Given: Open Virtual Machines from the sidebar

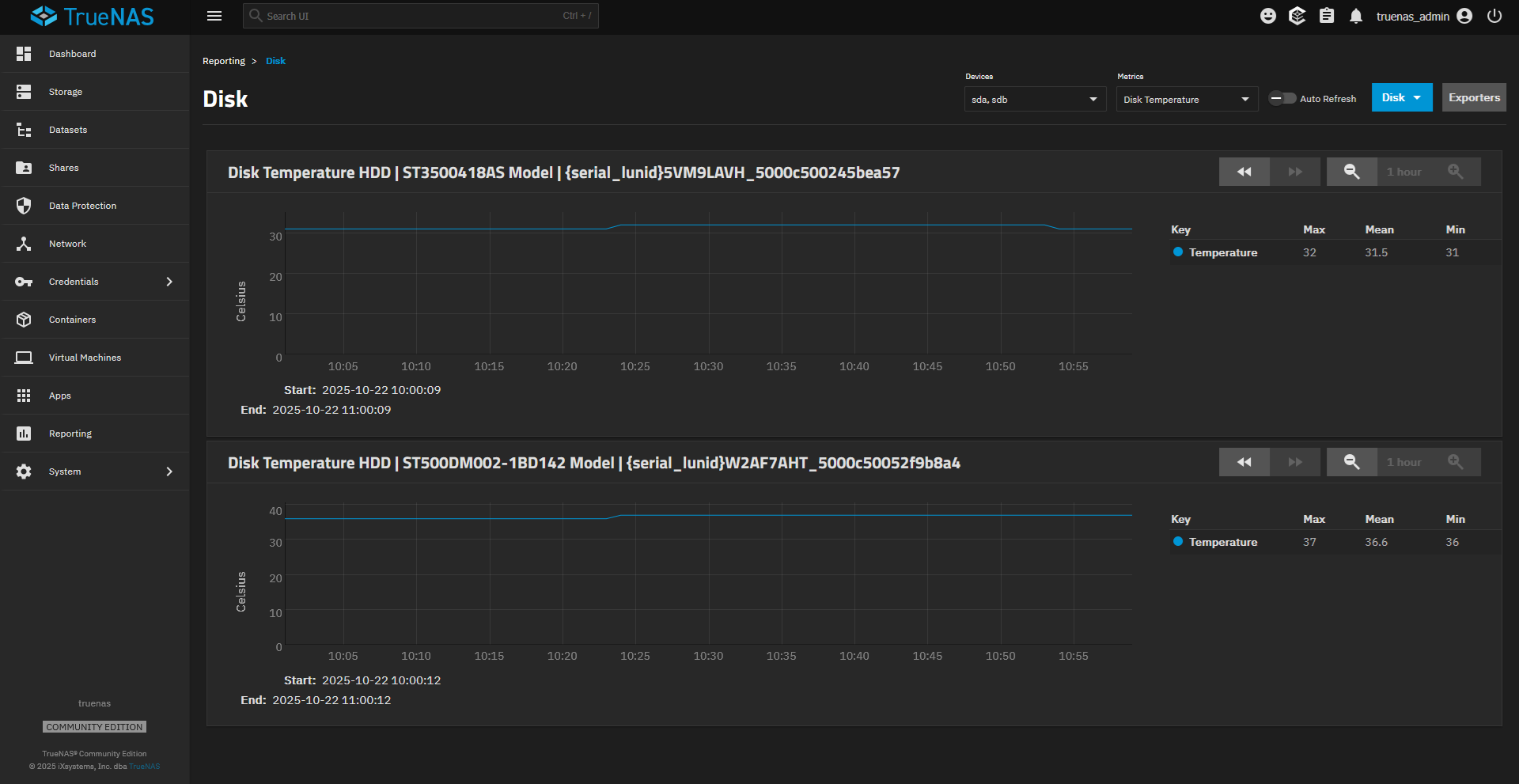Looking at the screenshot, I should point(85,358).
